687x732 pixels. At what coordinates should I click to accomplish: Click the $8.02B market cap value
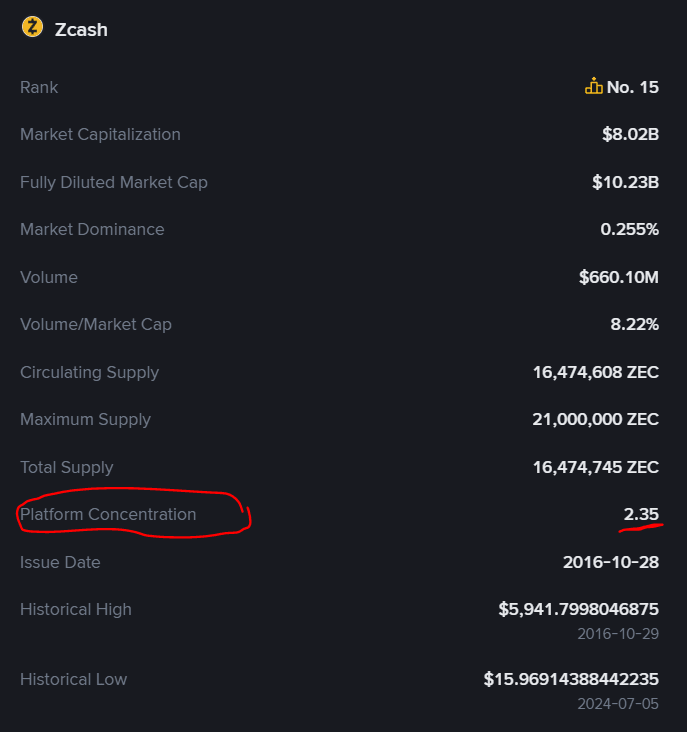pyautogui.click(x=630, y=134)
